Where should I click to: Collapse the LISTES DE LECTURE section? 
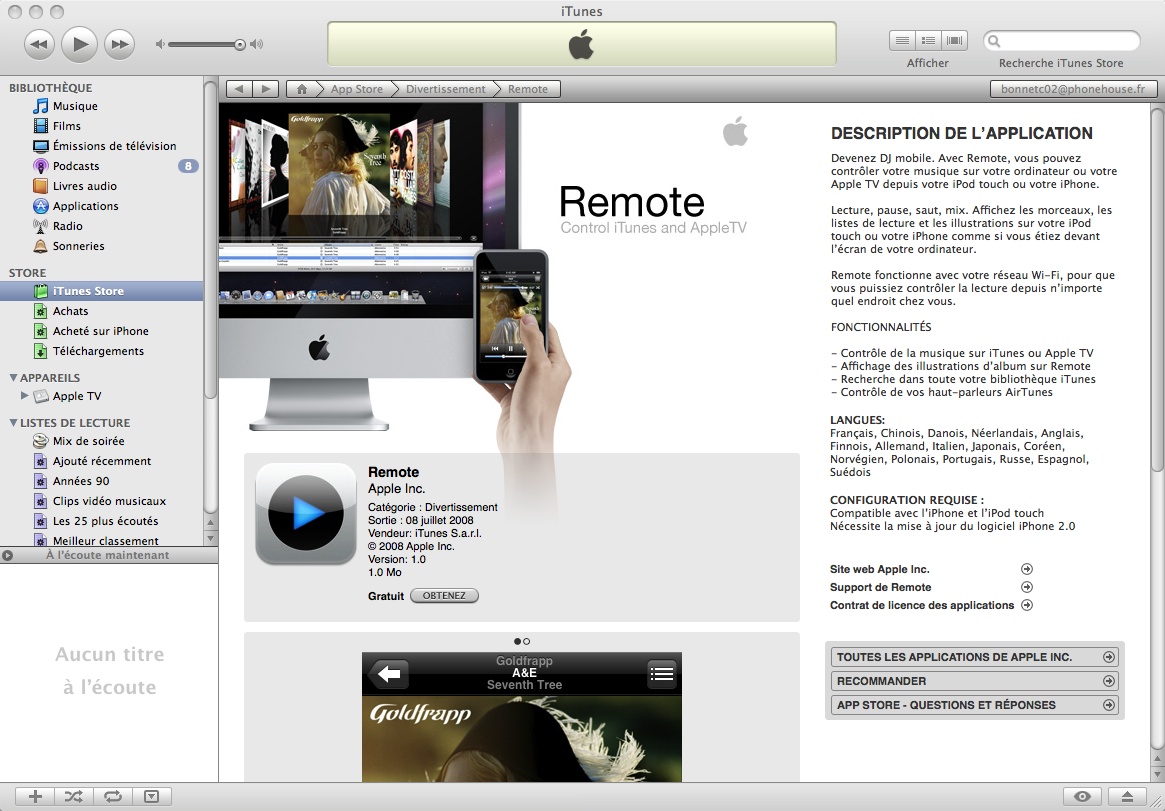13,423
